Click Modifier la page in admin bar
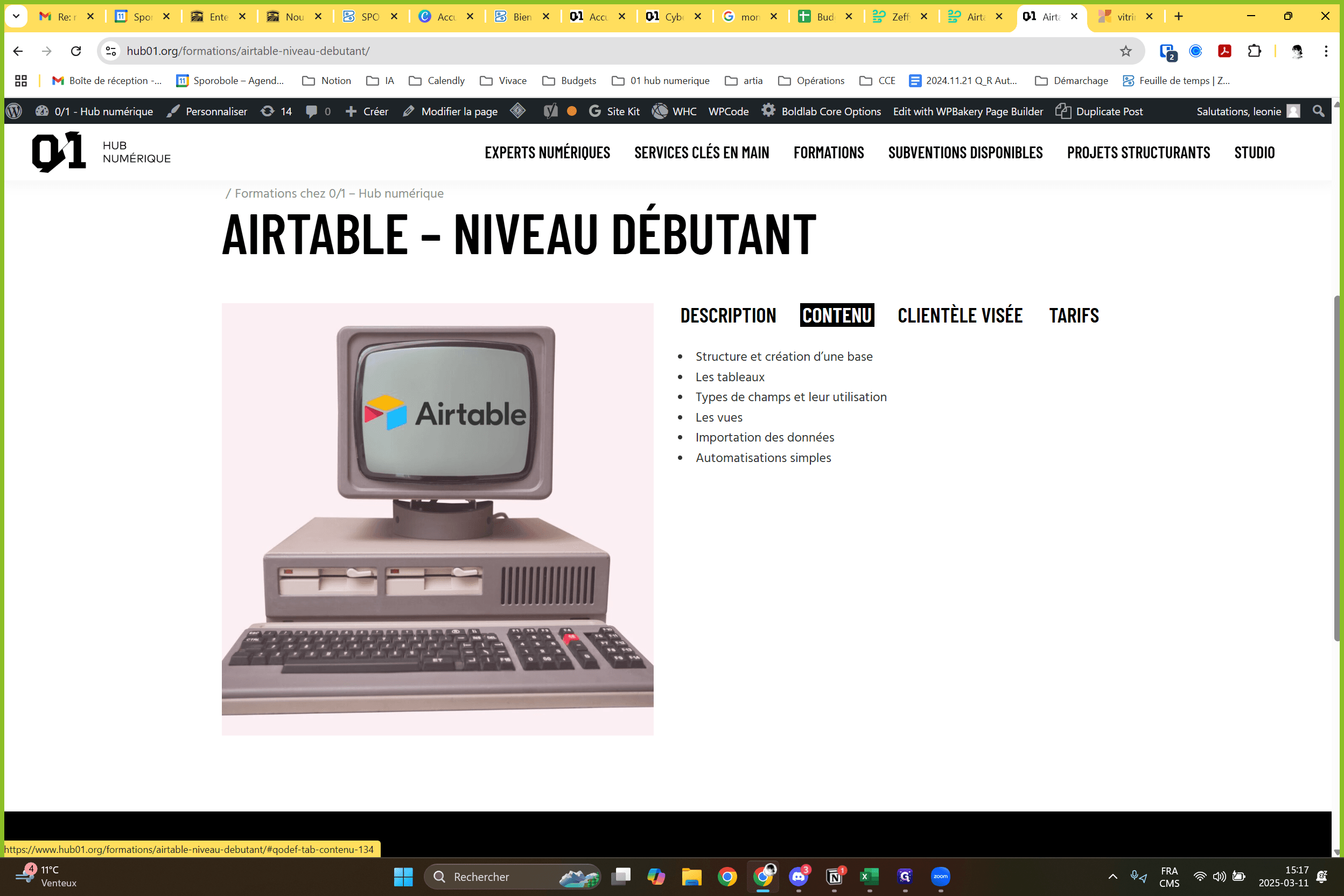This screenshot has width=1344, height=896. [450, 111]
